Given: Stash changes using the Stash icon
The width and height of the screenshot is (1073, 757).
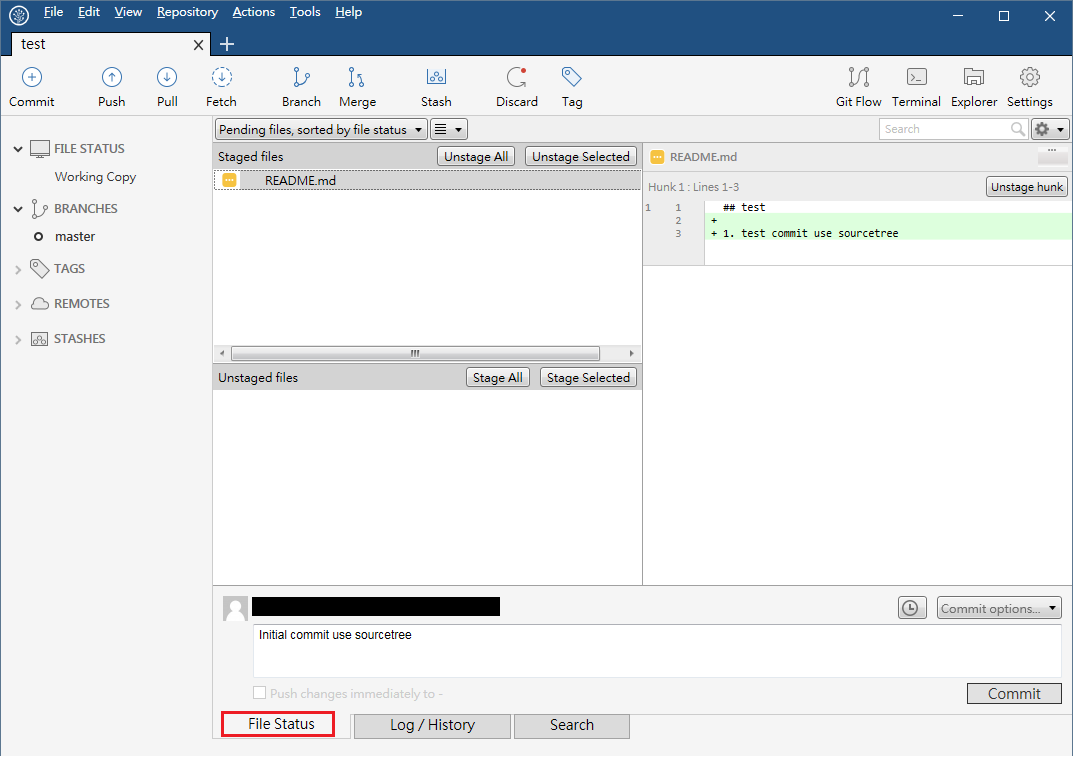Looking at the screenshot, I should (436, 78).
